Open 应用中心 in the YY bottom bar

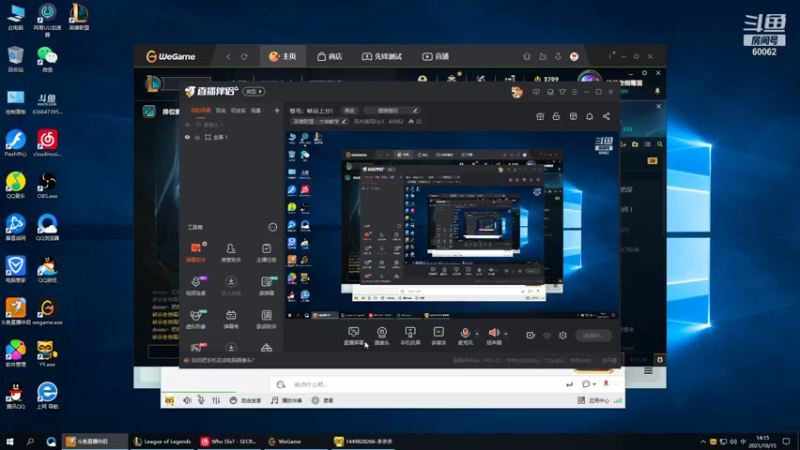(x=593, y=401)
